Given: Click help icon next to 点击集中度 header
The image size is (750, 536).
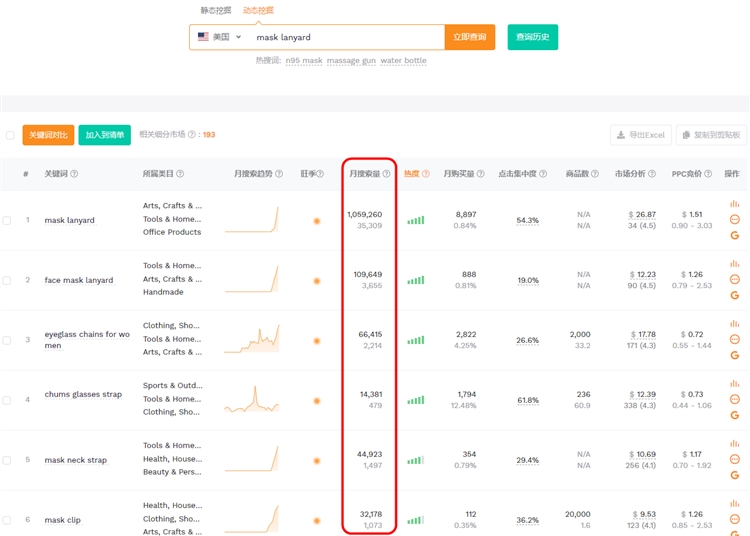Looking at the screenshot, I should [x=543, y=174].
